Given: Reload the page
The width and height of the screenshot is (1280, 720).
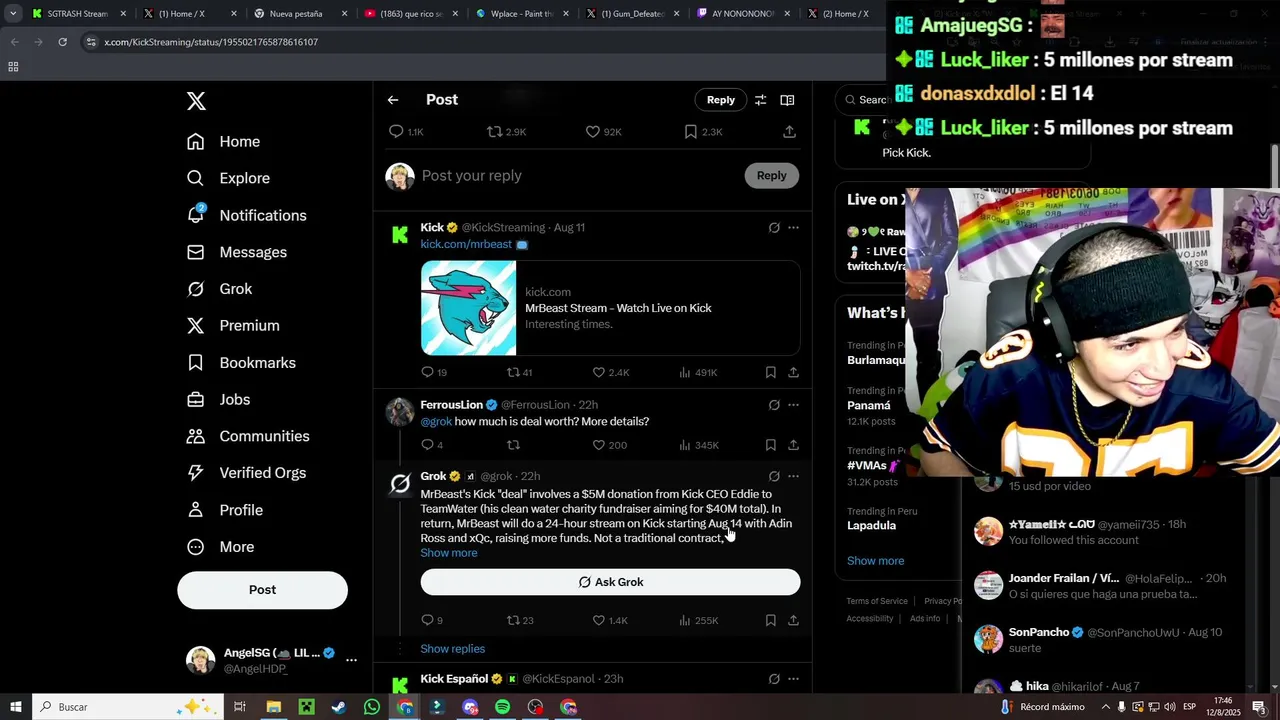Looking at the screenshot, I should coord(62,42).
